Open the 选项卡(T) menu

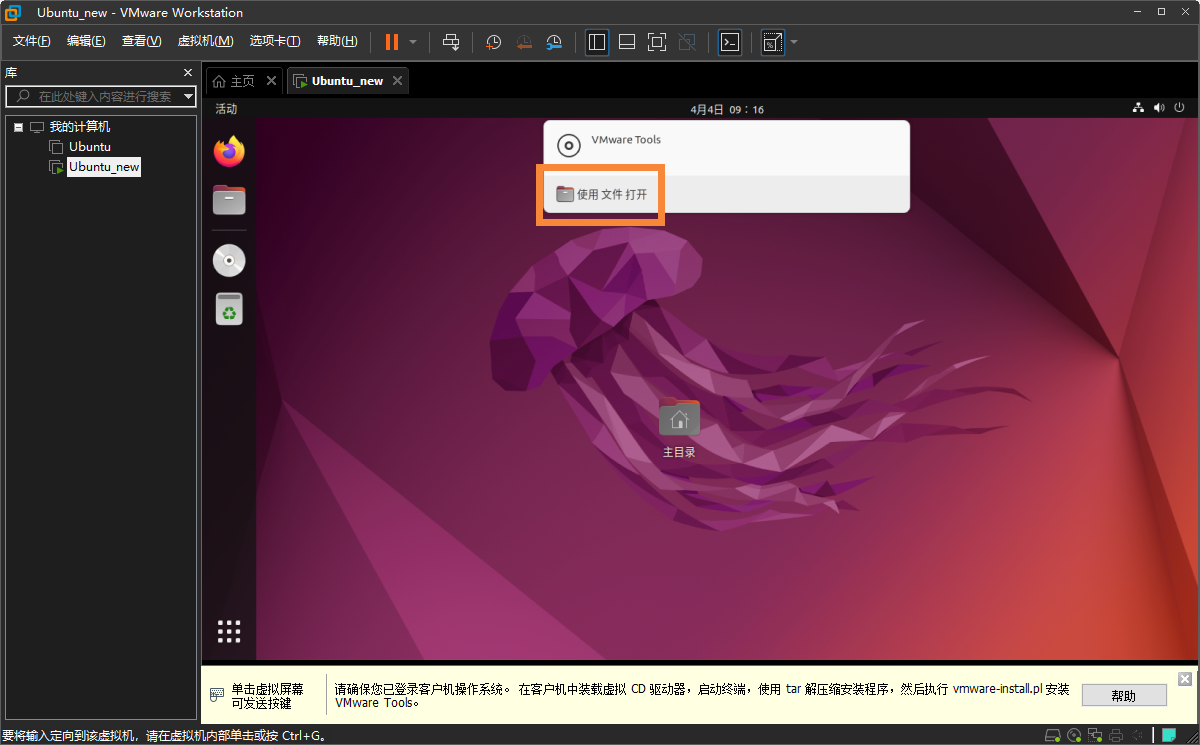275,41
